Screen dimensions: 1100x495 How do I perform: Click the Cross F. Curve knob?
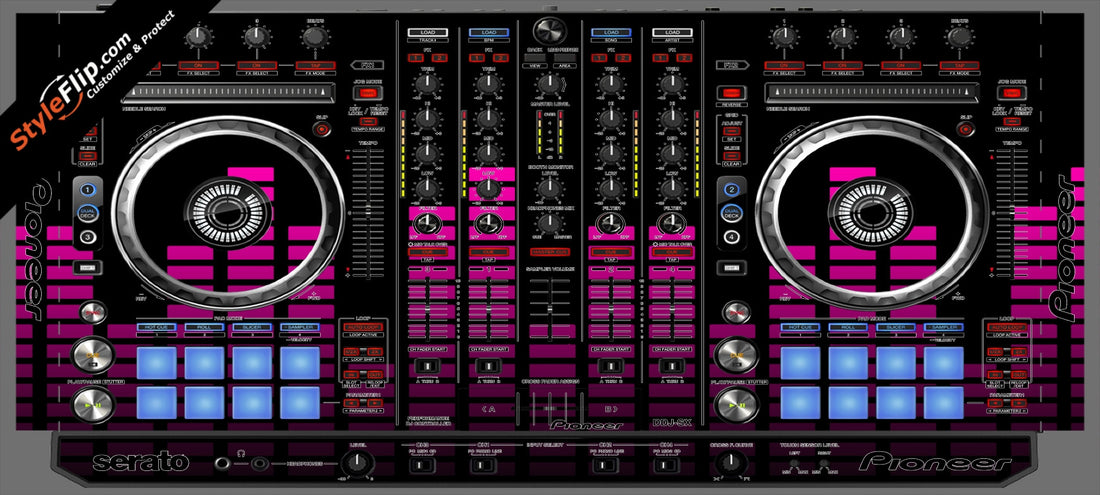click(x=732, y=463)
